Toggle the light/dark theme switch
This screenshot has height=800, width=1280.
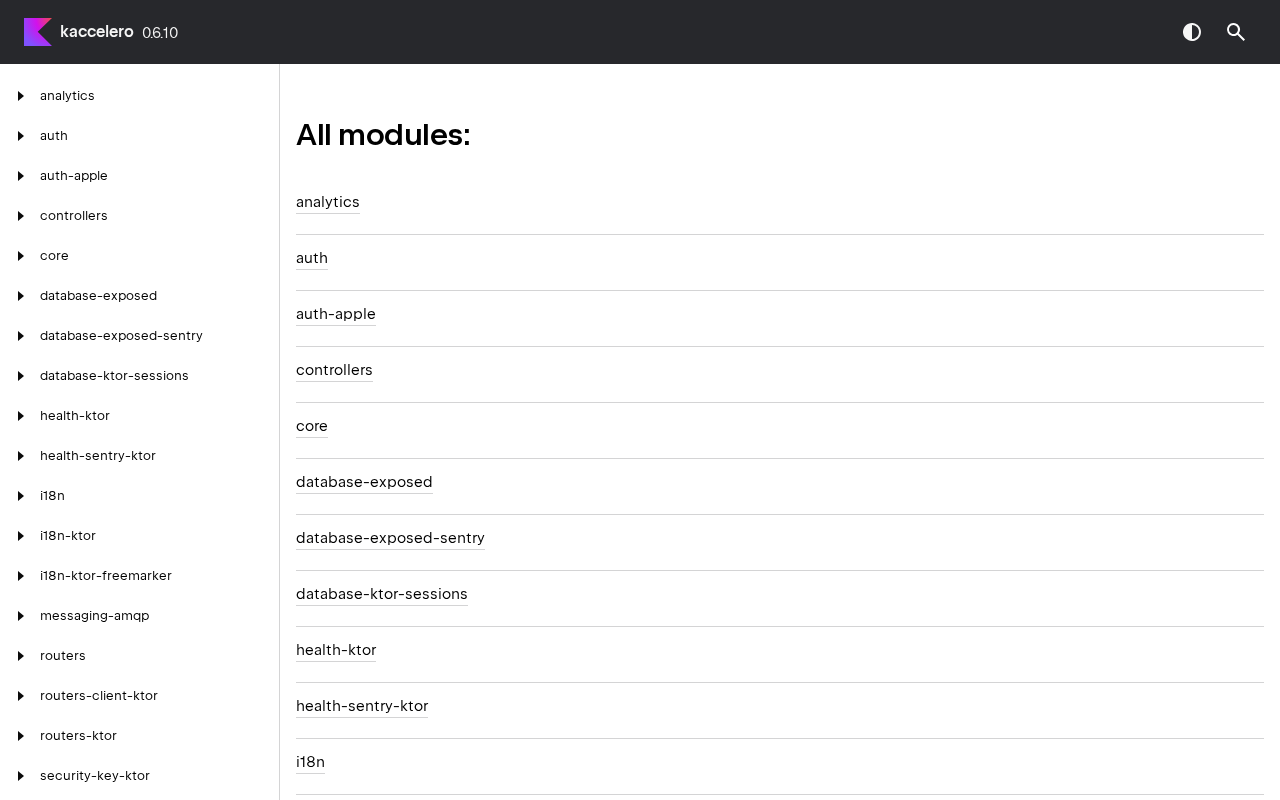[x=1192, y=32]
